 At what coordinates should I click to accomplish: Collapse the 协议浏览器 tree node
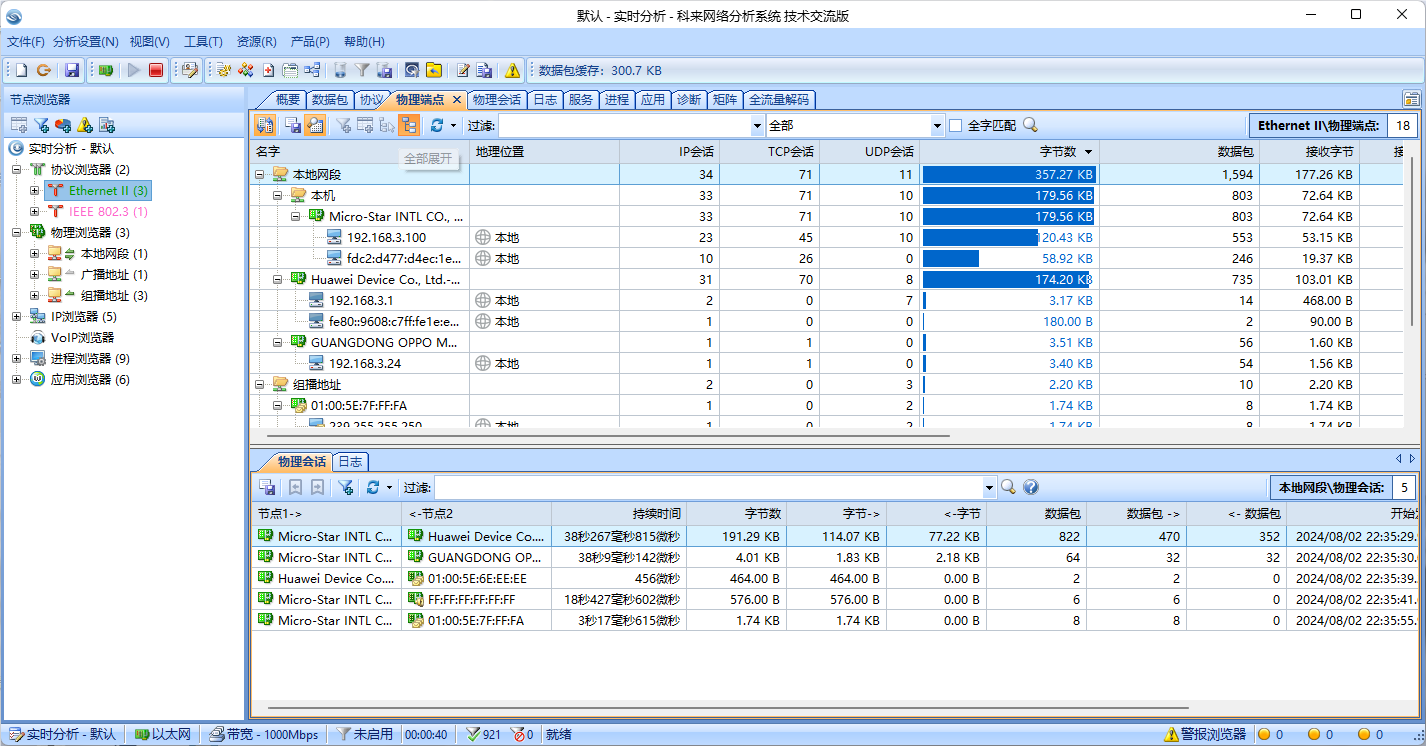[16, 169]
